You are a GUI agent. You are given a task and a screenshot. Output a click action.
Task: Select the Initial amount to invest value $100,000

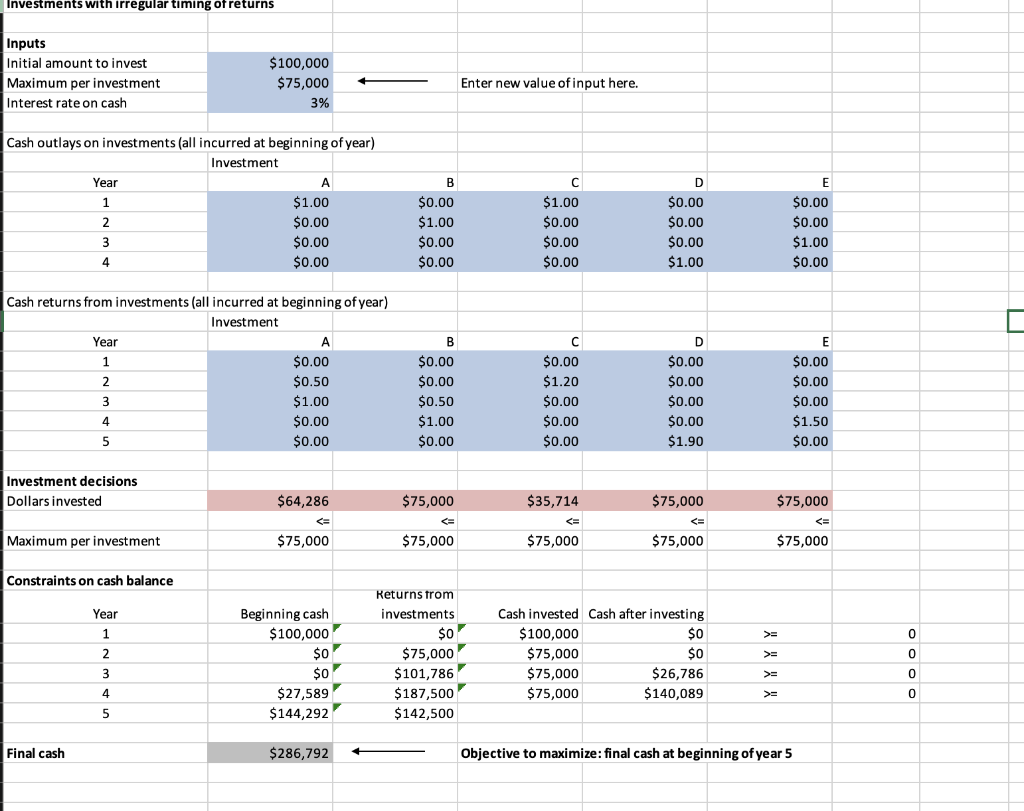point(270,63)
